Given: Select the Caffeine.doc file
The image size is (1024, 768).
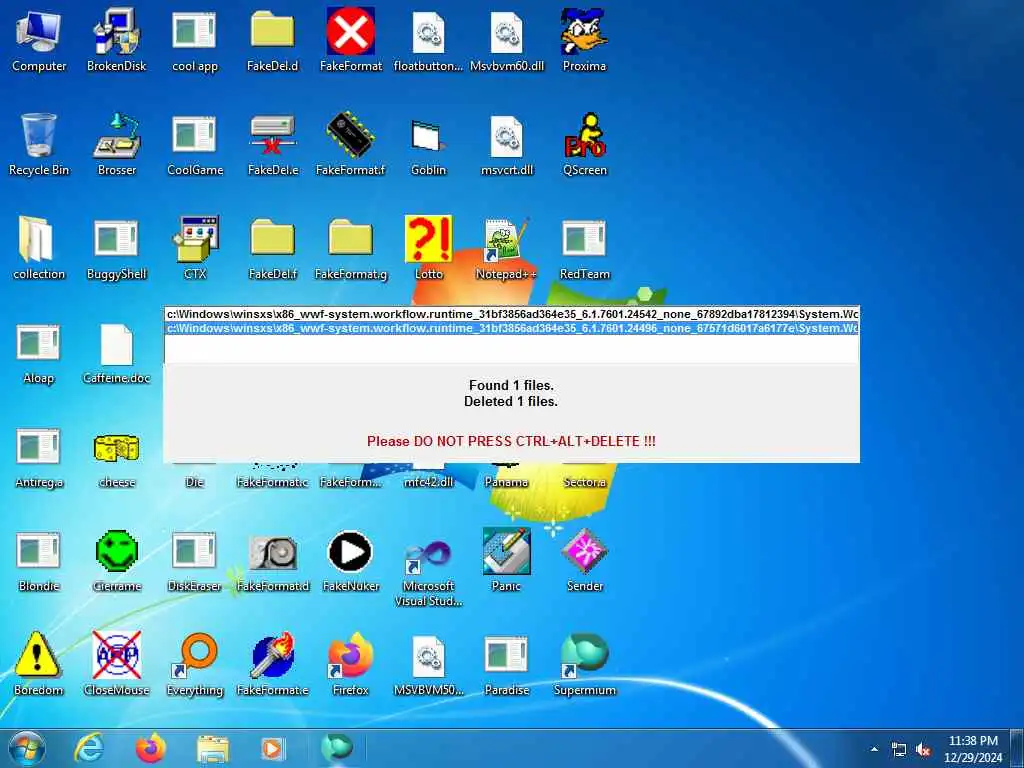Looking at the screenshot, I should (116, 352).
